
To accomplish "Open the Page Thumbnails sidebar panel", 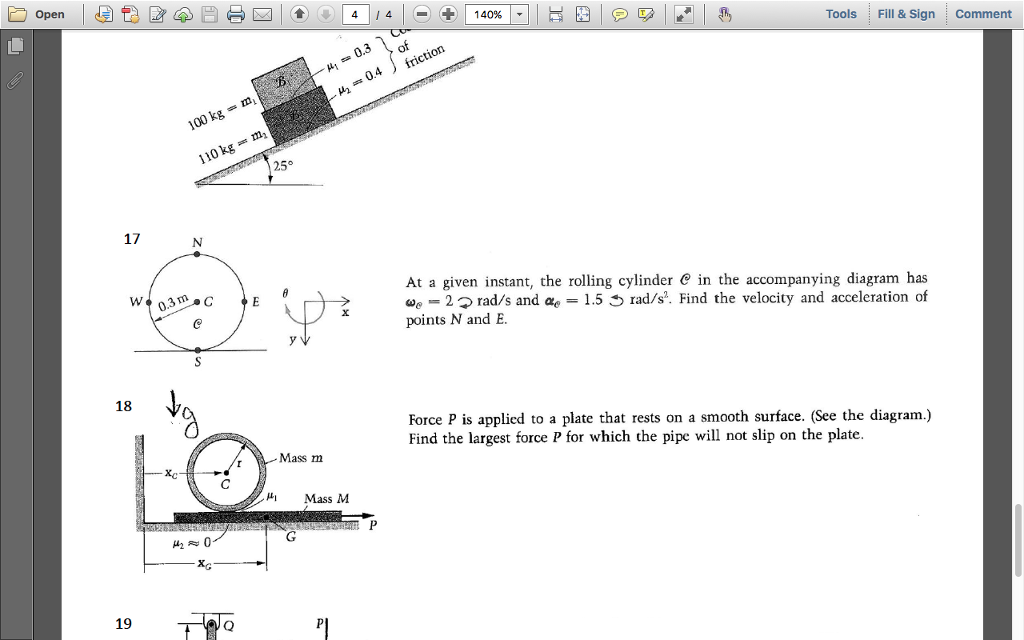I will pyautogui.click(x=14, y=45).
